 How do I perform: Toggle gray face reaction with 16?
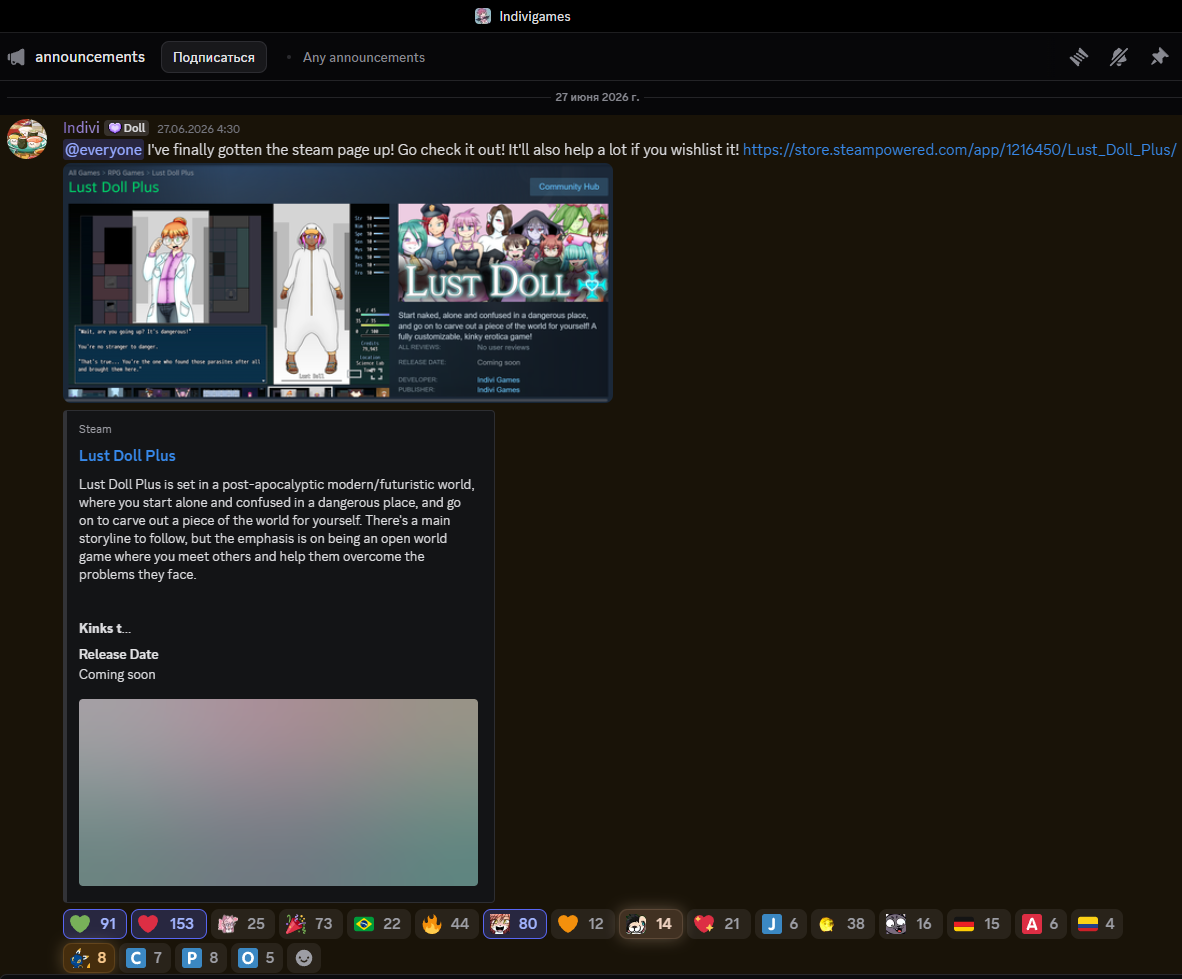[911, 924]
